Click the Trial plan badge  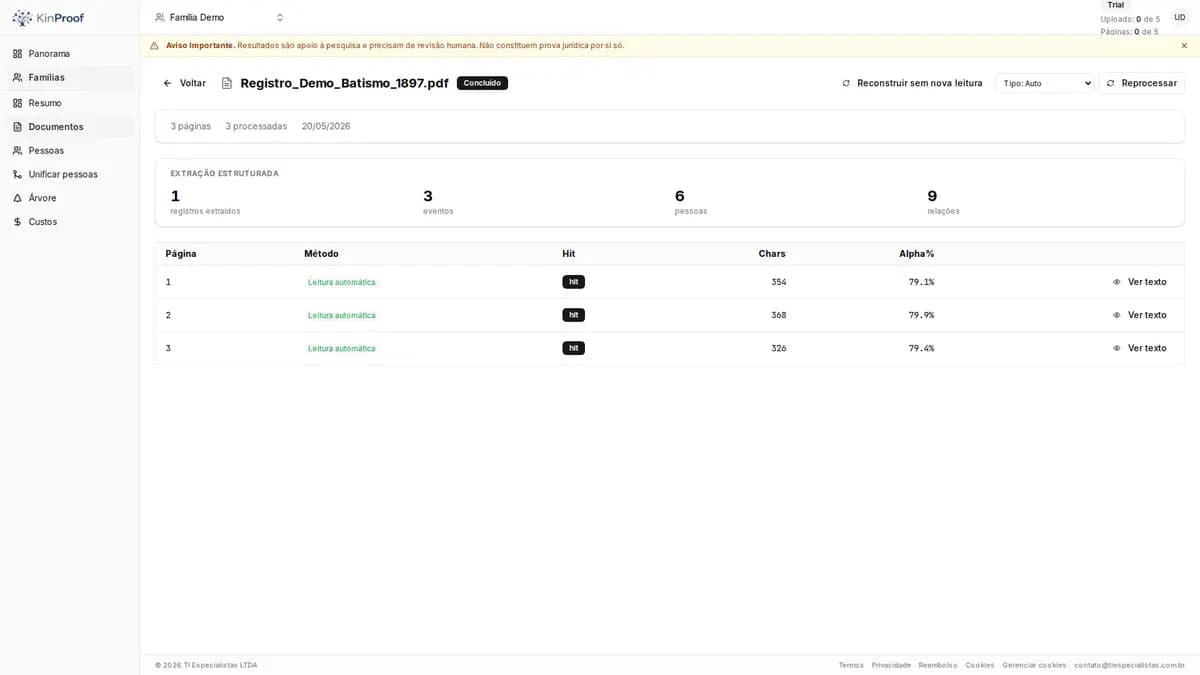(1115, 5)
